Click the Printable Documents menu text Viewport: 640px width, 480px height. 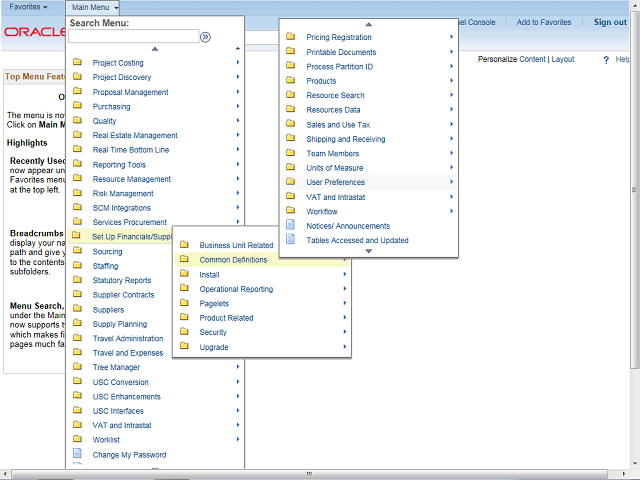pos(341,52)
